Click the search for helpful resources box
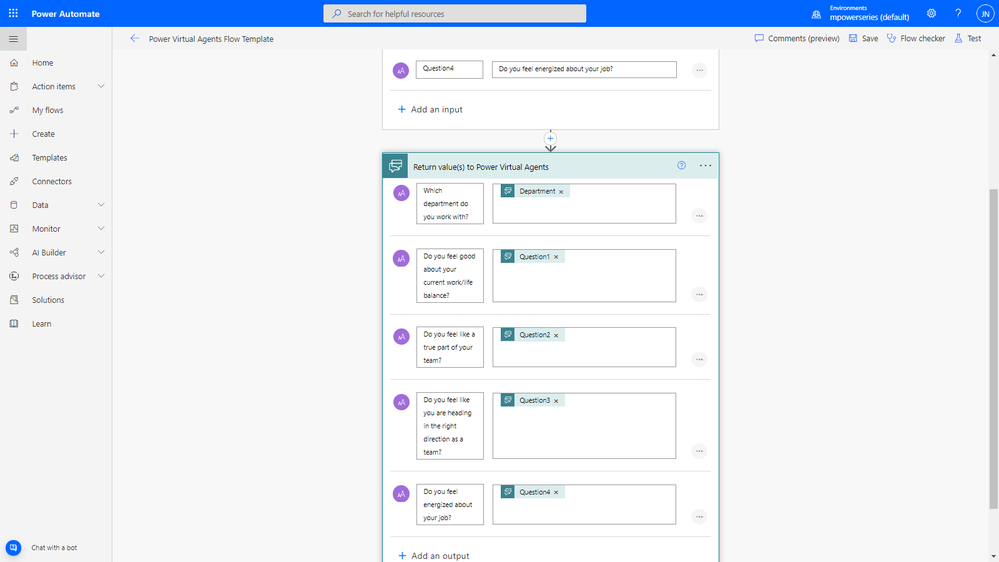This screenshot has height=562, width=999. pos(455,13)
